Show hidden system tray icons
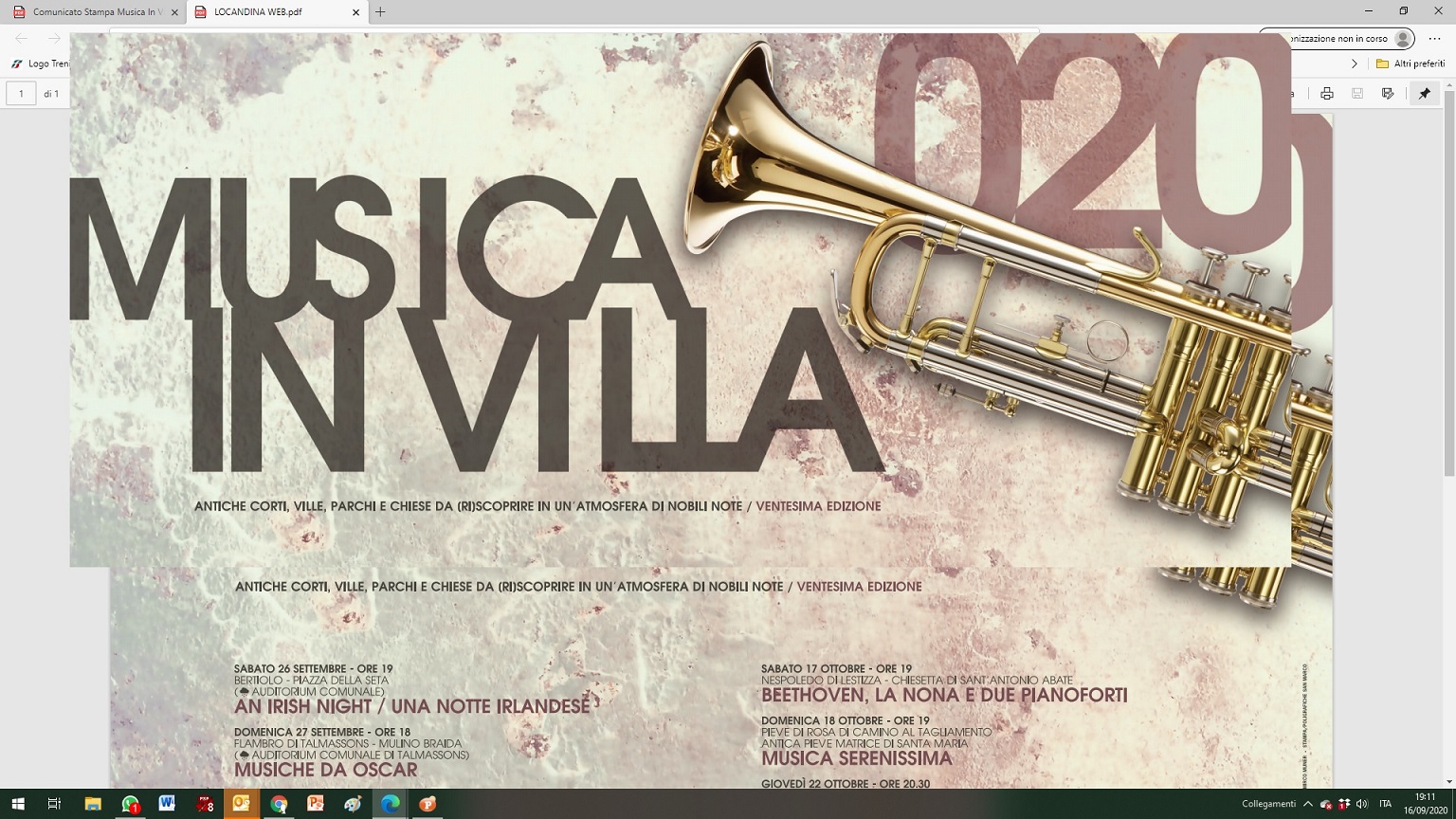Image resolution: width=1456 pixels, height=819 pixels. click(x=1308, y=804)
